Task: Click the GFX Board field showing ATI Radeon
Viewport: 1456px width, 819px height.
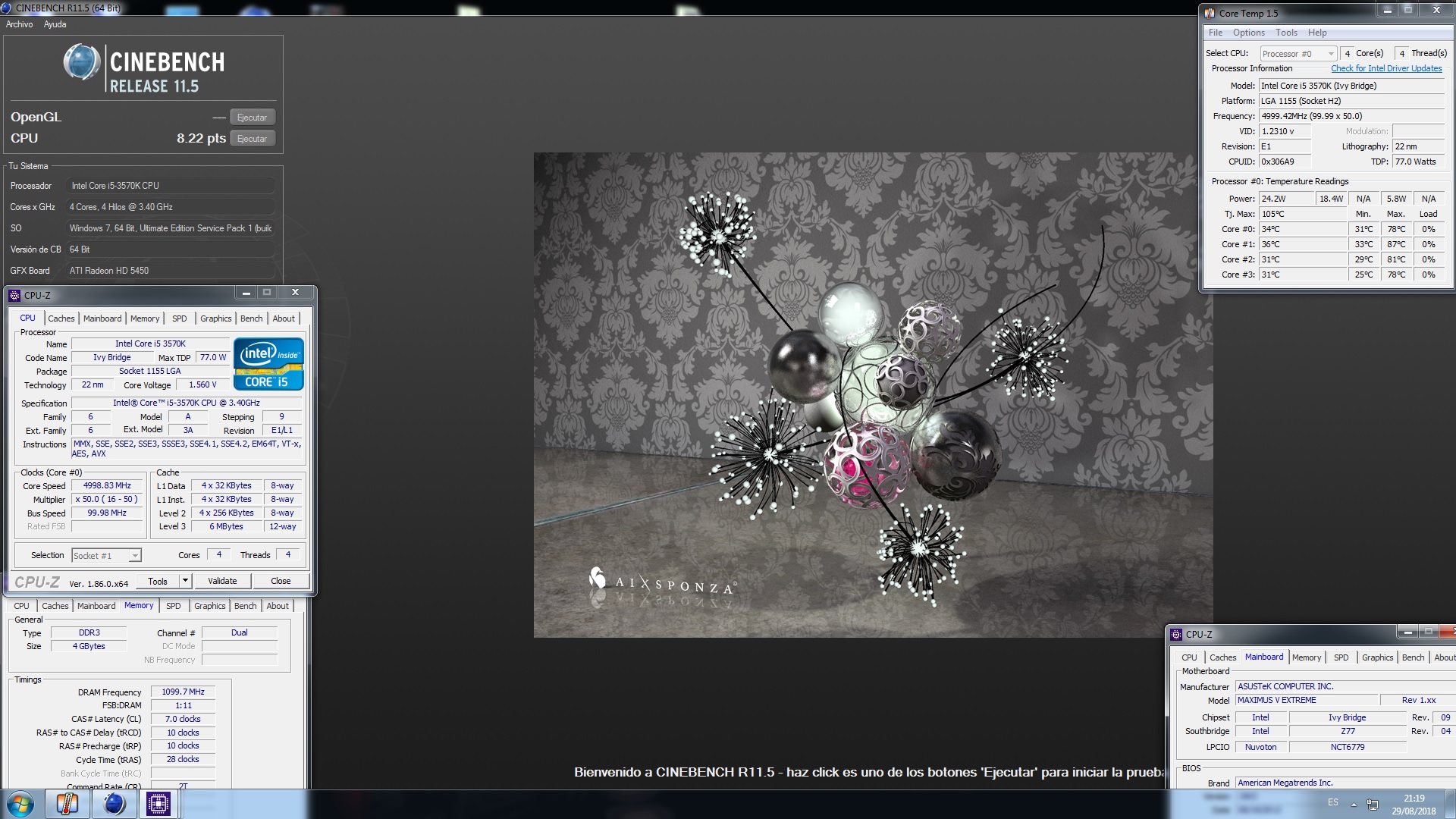Action: click(x=171, y=271)
